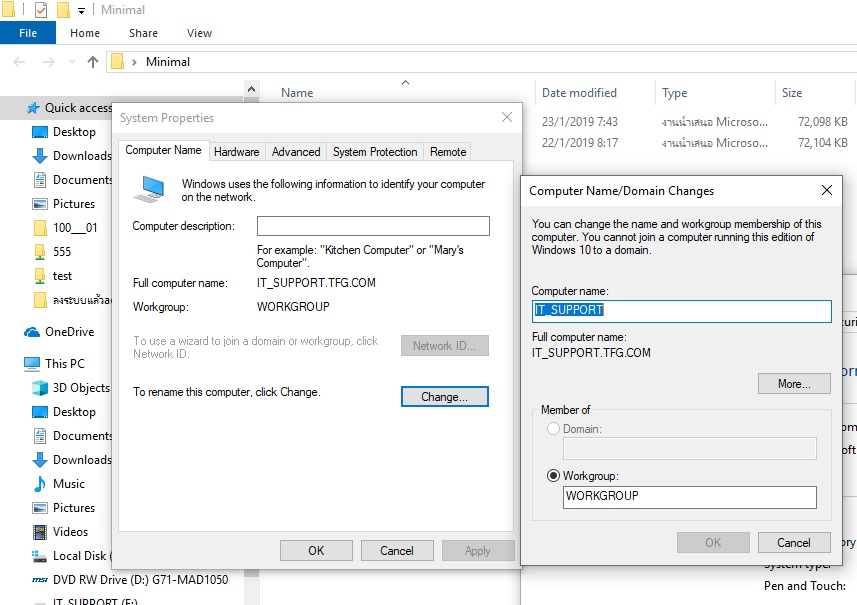Open the 100__01 folder

coord(65,228)
